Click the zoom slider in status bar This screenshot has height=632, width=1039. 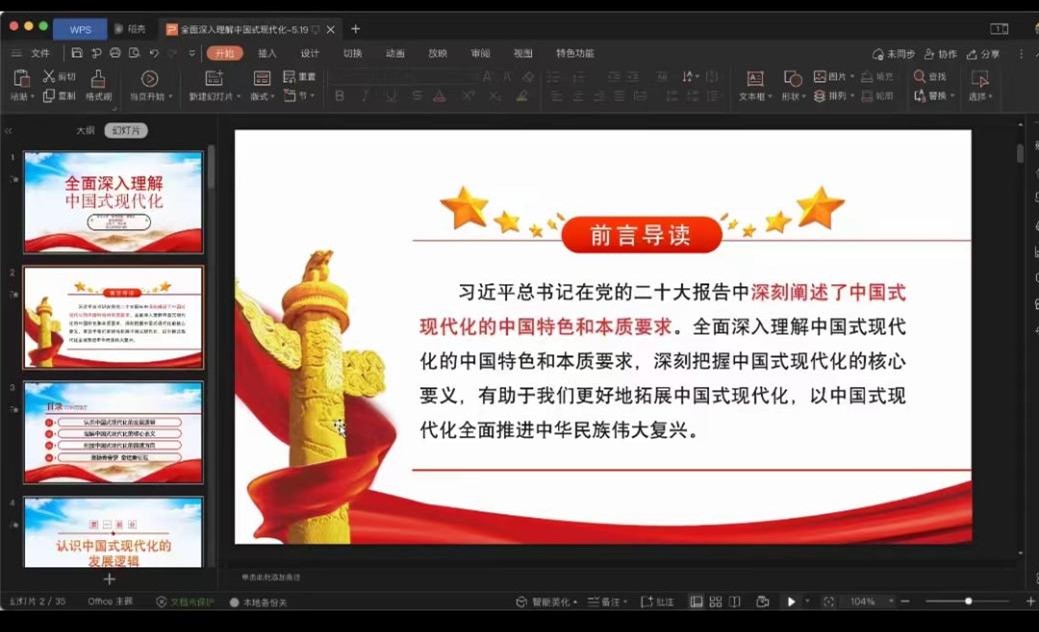(x=967, y=601)
